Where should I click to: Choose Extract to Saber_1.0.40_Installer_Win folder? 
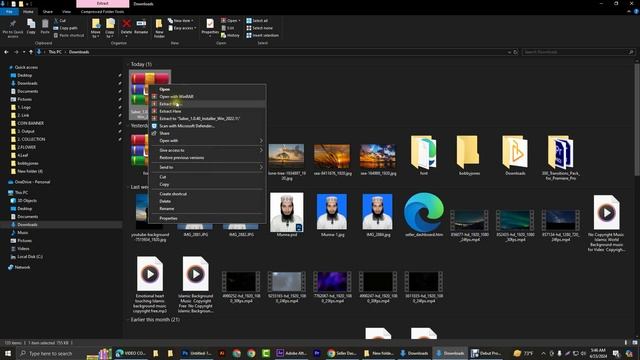[208, 119]
